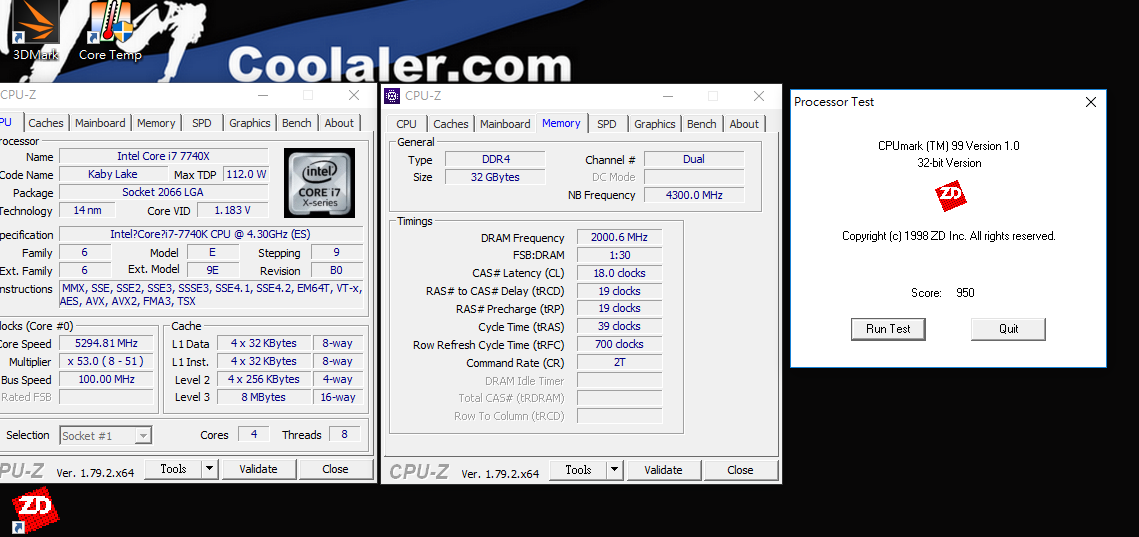
Task: Click the Channel # value Dual
Action: point(694,159)
